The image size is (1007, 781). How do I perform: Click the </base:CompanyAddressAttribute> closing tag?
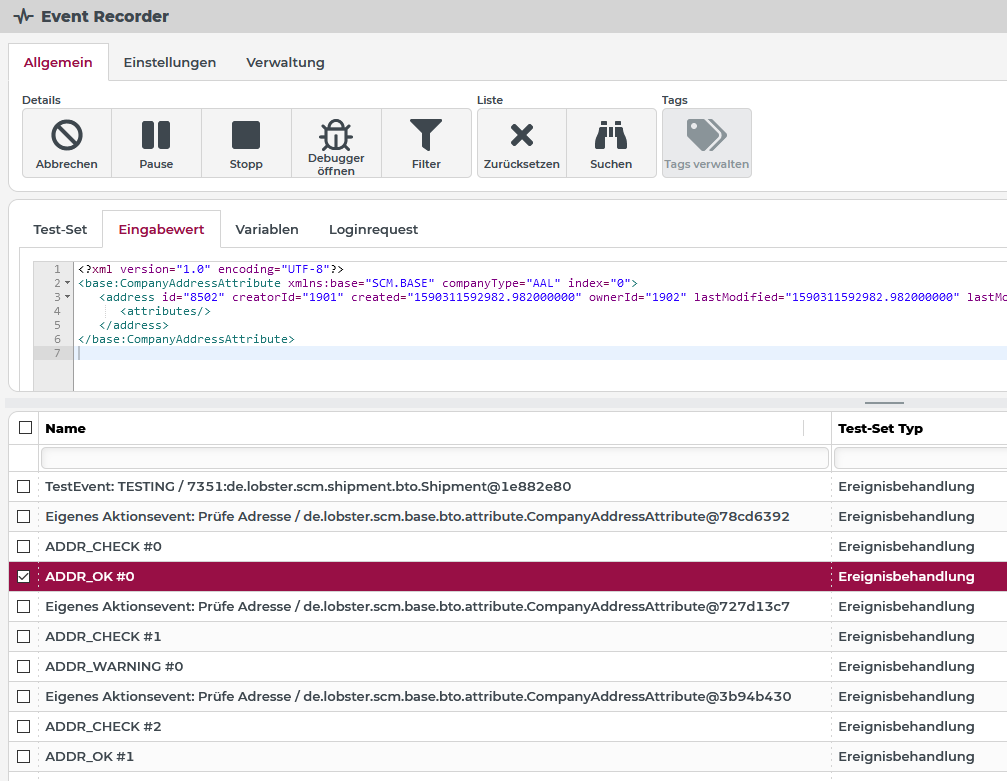tap(186, 339)
